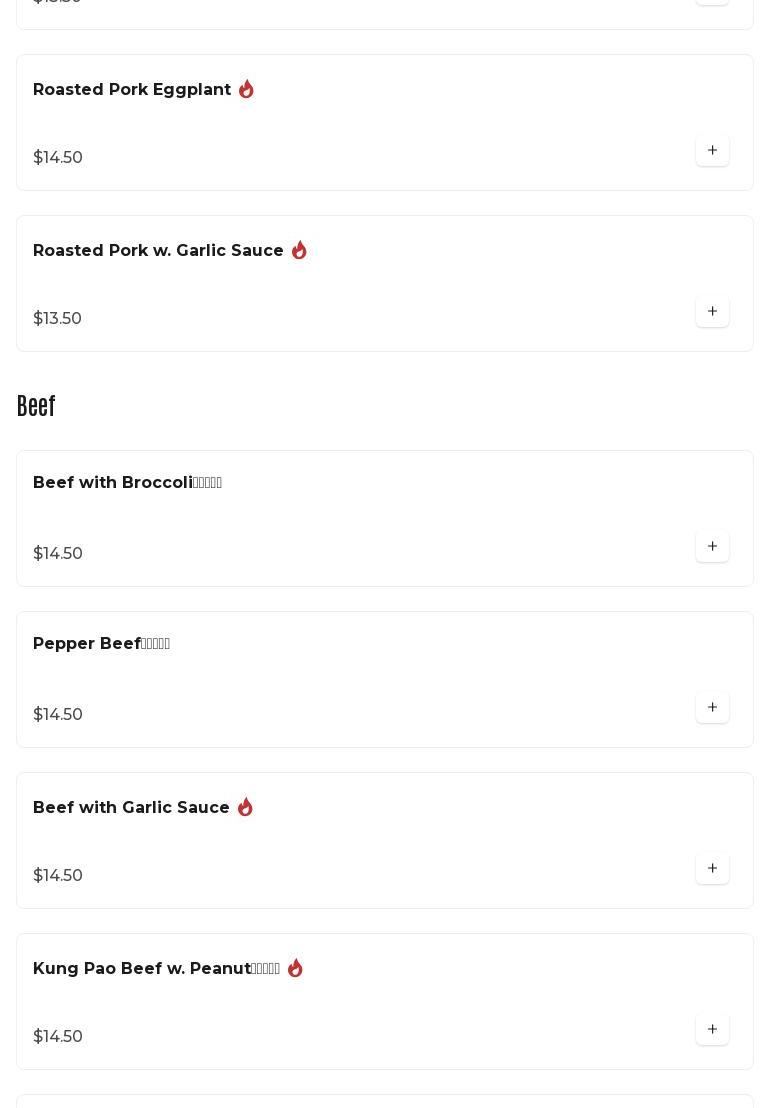Click the $14.50 price of Roasted Pork Eggplant

click(x=58, y=158)
